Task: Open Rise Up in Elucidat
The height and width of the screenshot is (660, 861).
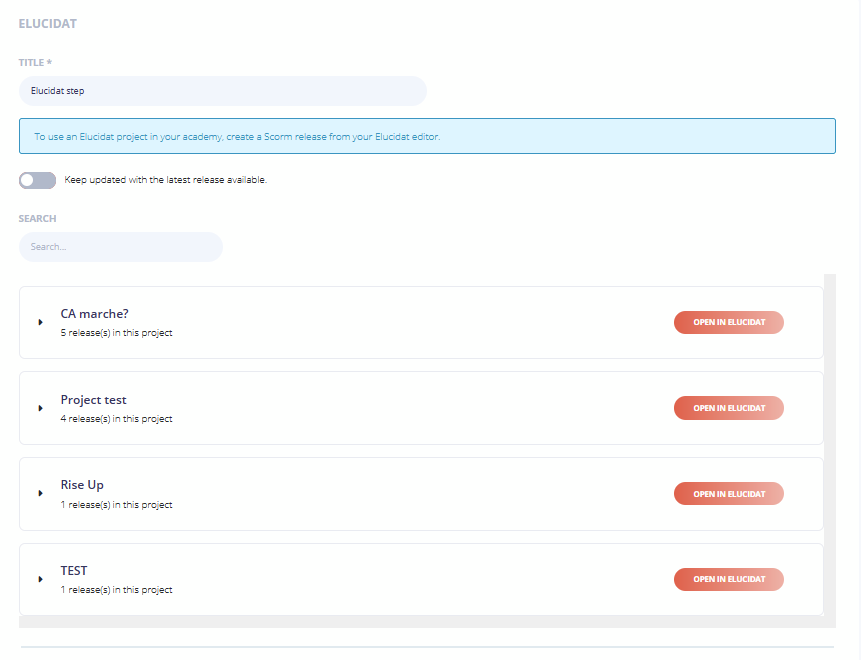Action: tap(729, 494)
